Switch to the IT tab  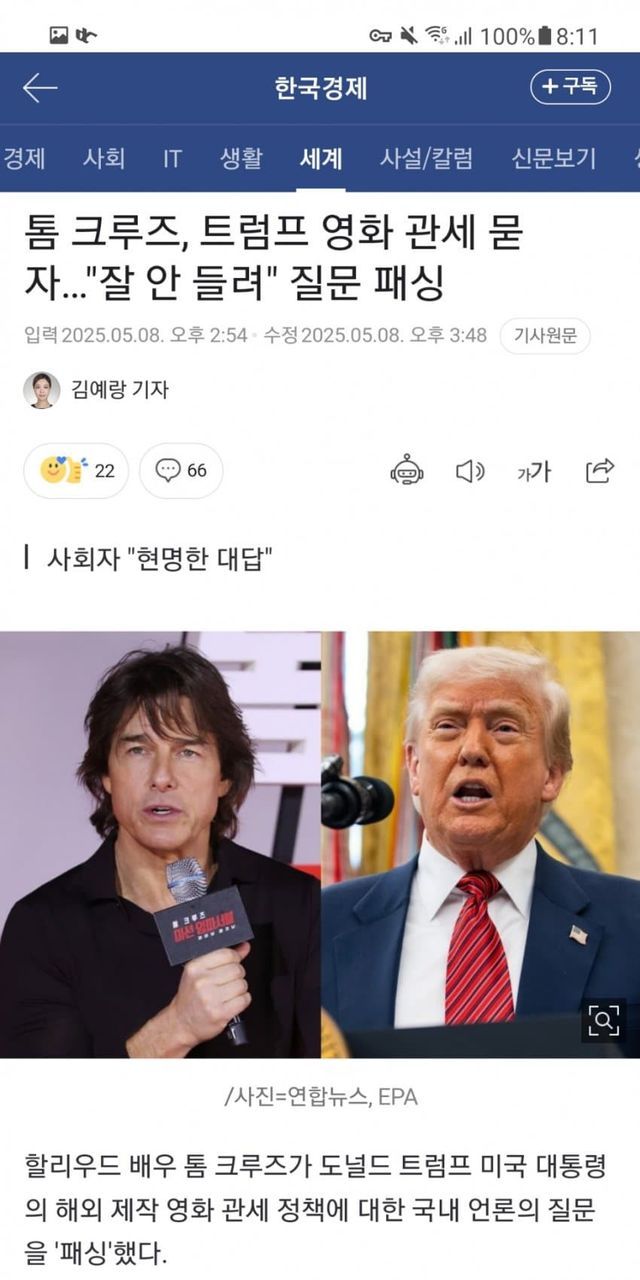[172, 158]
